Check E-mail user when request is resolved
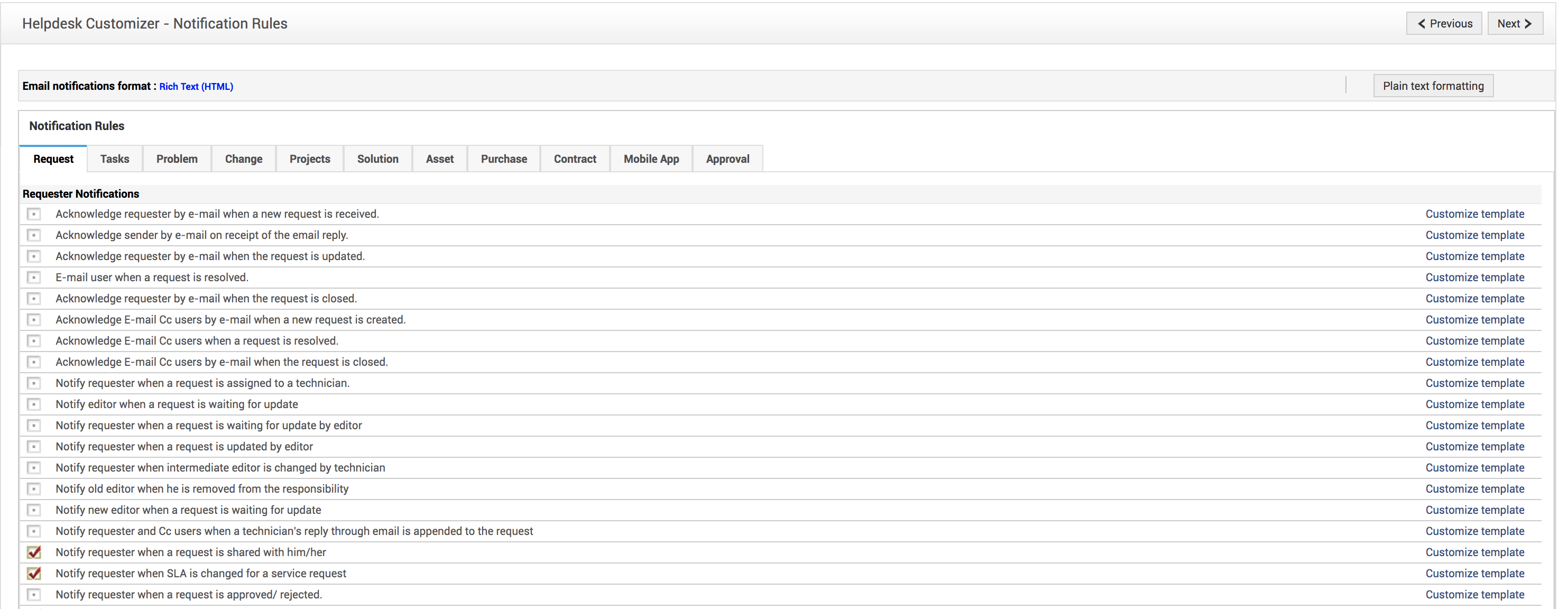 pos(34,278)
